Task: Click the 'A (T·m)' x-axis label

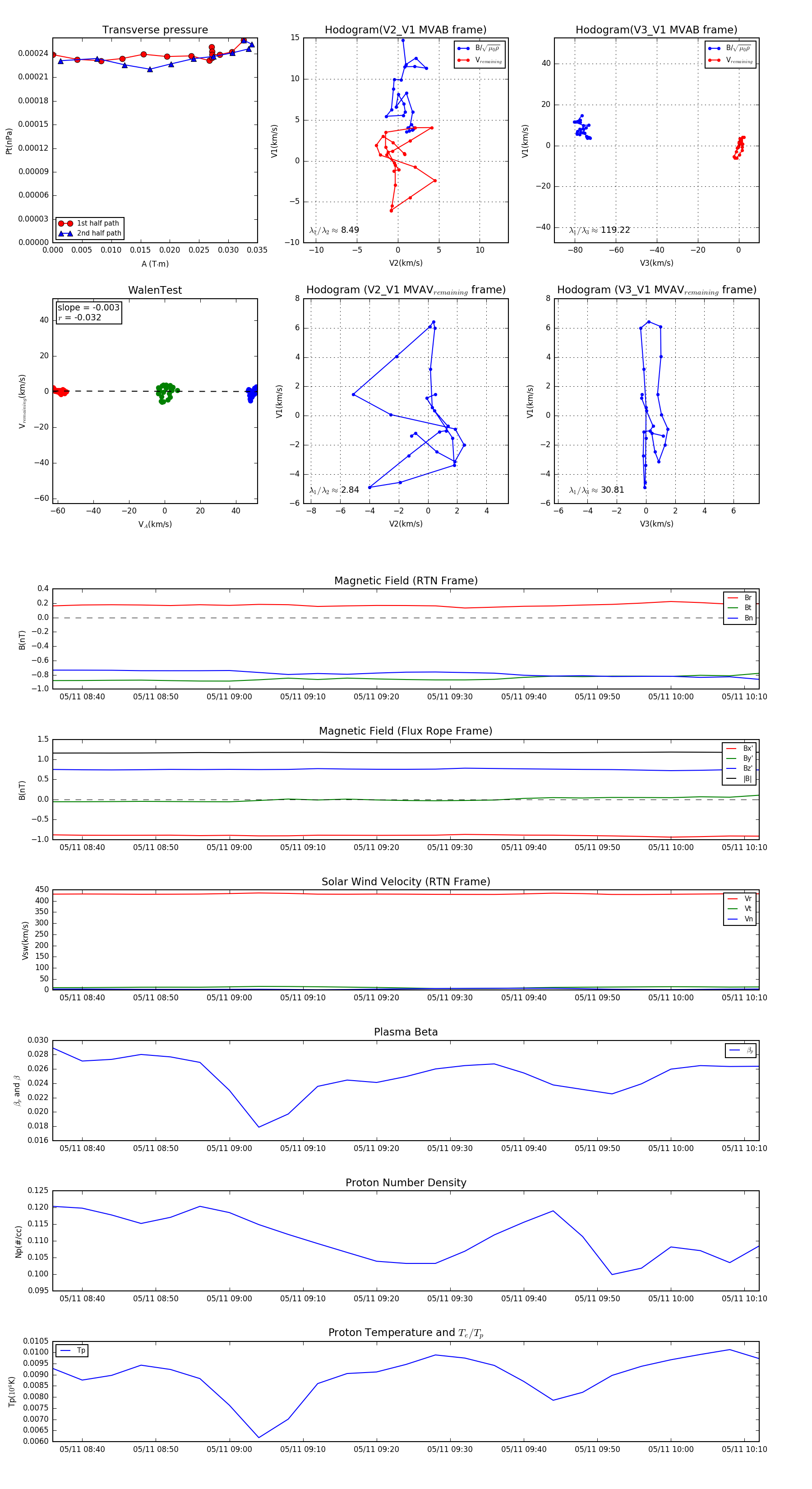Action: coord(155,264)
